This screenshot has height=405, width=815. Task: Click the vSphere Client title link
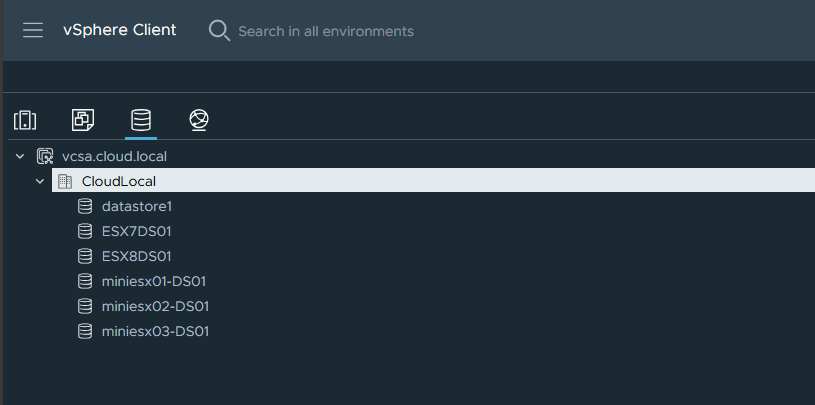[x=119, y=30]
